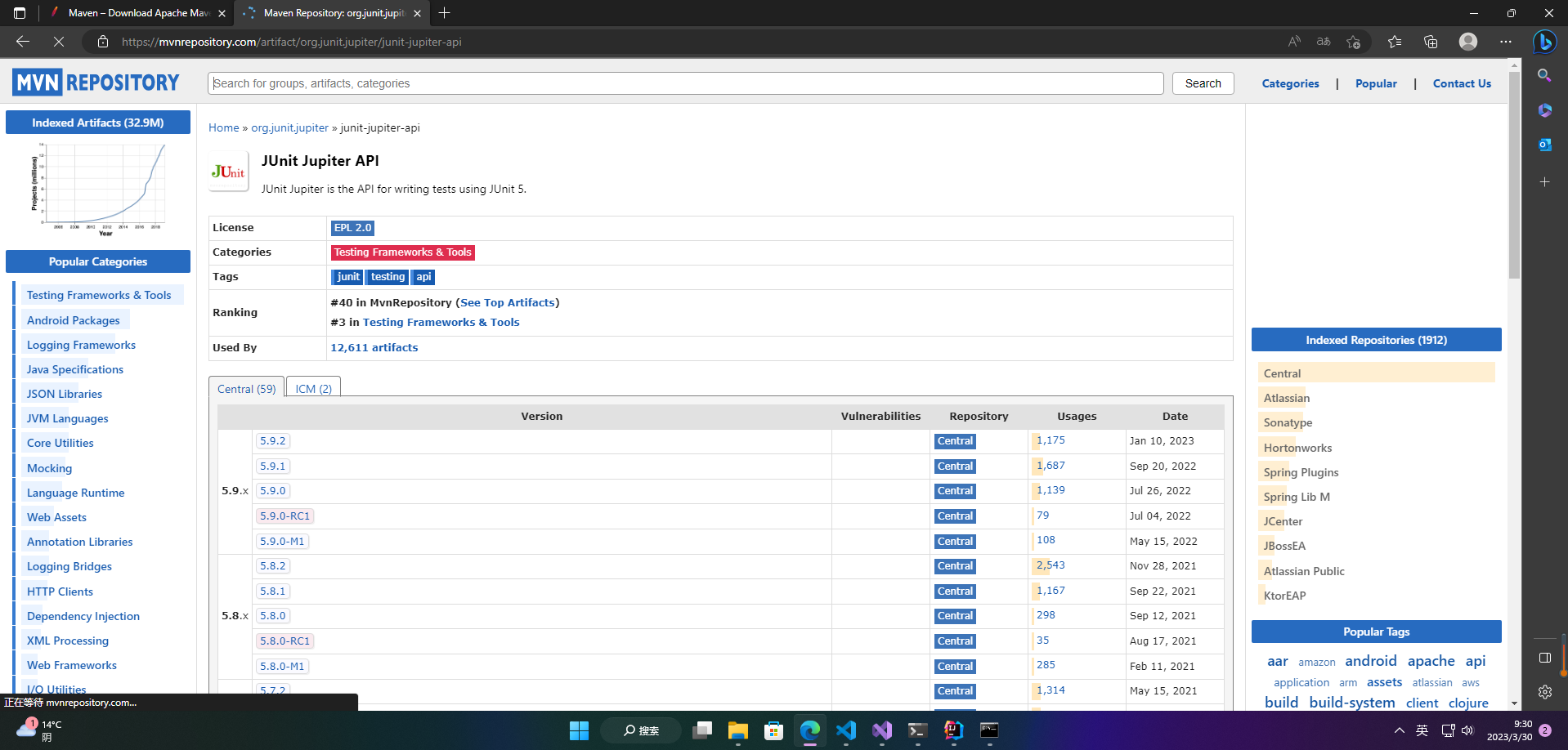Viewport: 1568px width, 750px height.
Task: Add a new sidebar app
Action: [x=1544, y=181]
